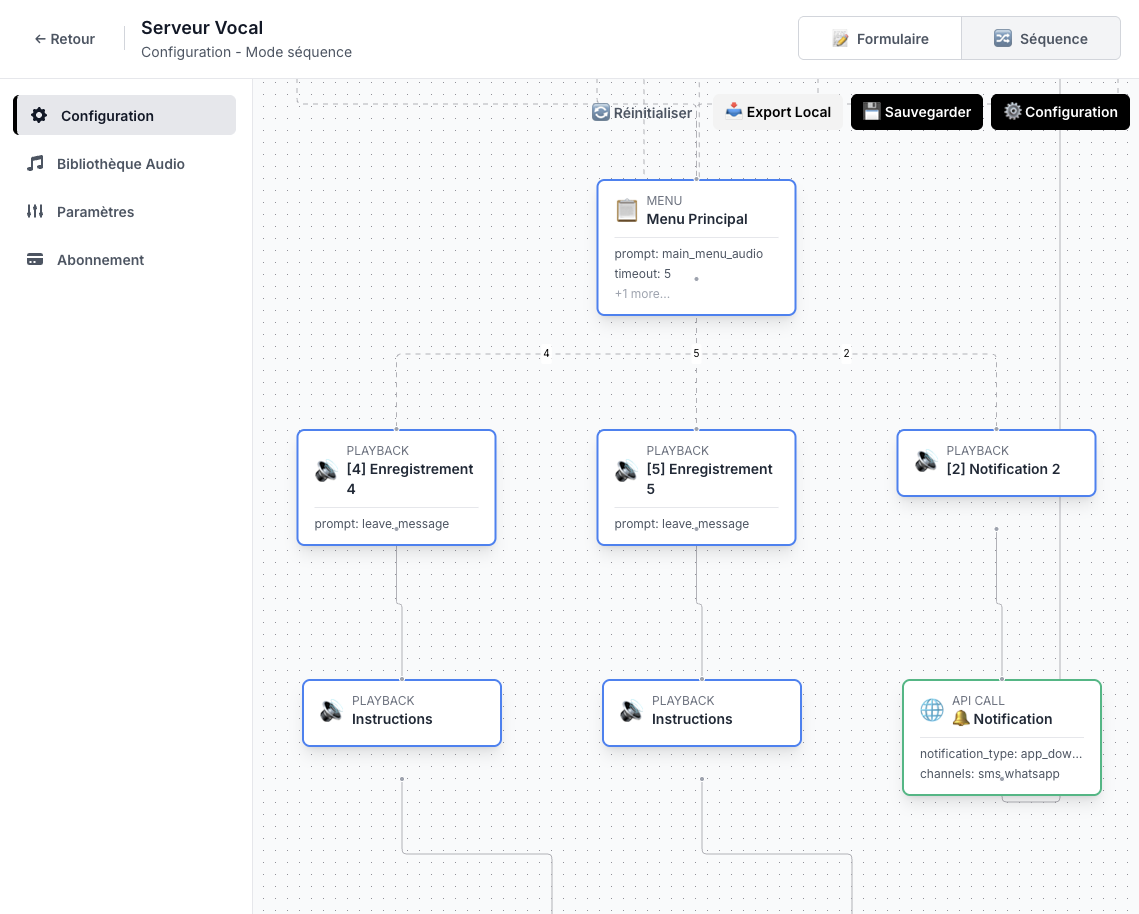Click the Sauvegarder button
The height and width of the screenshot is (914, 1139).
coord(917,112)
